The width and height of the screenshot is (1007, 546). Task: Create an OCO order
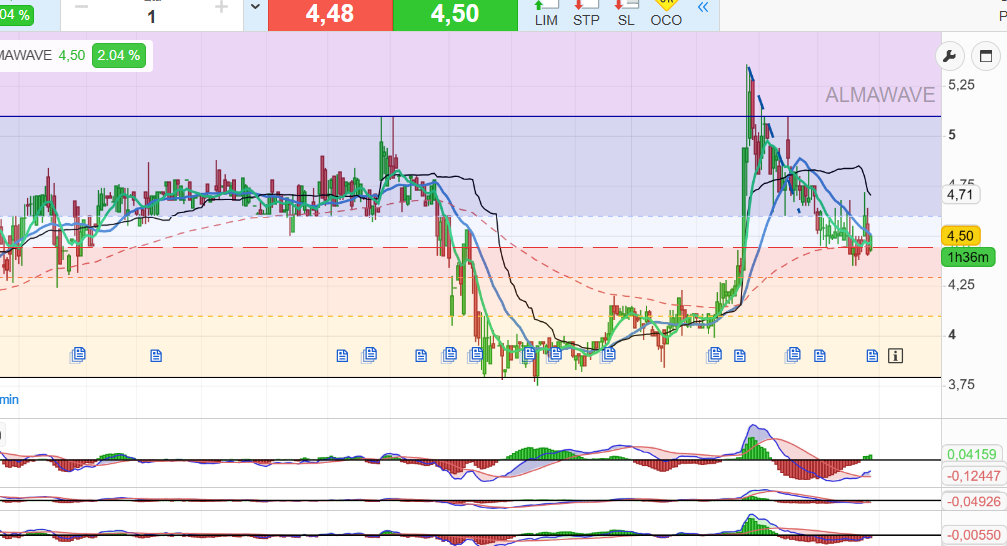point(666,13)
